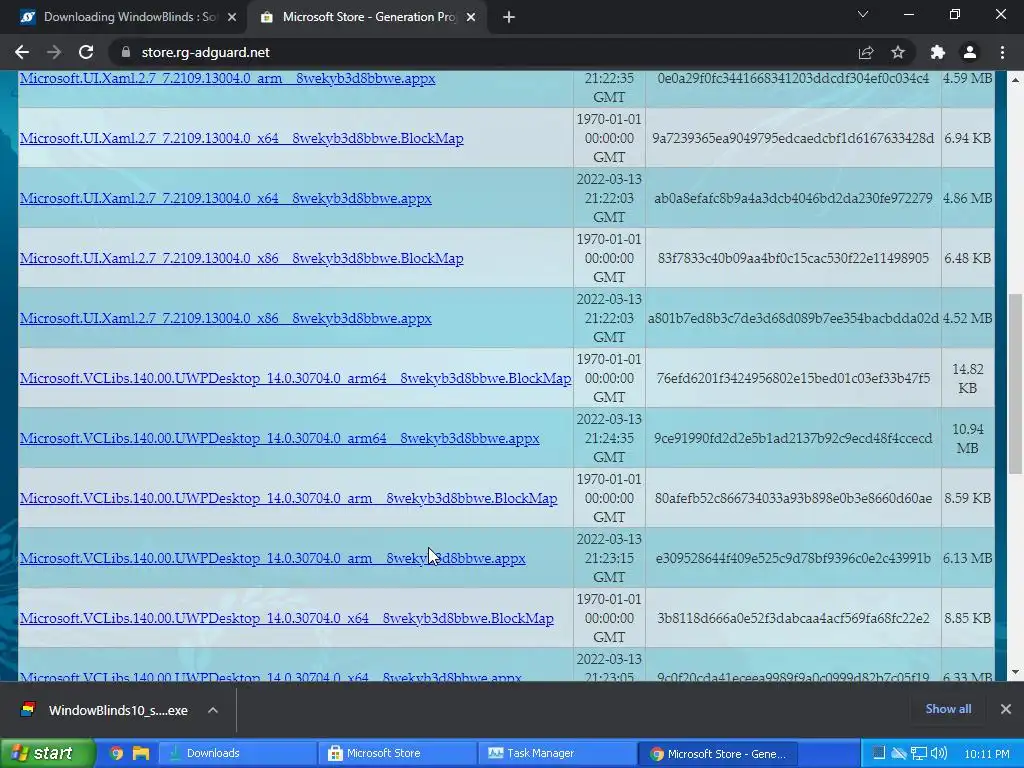Click the taskbar clock 10:11 PM
Viewport: 1024px width, 768px height.
pyautogui.click(x=987, y=754)
